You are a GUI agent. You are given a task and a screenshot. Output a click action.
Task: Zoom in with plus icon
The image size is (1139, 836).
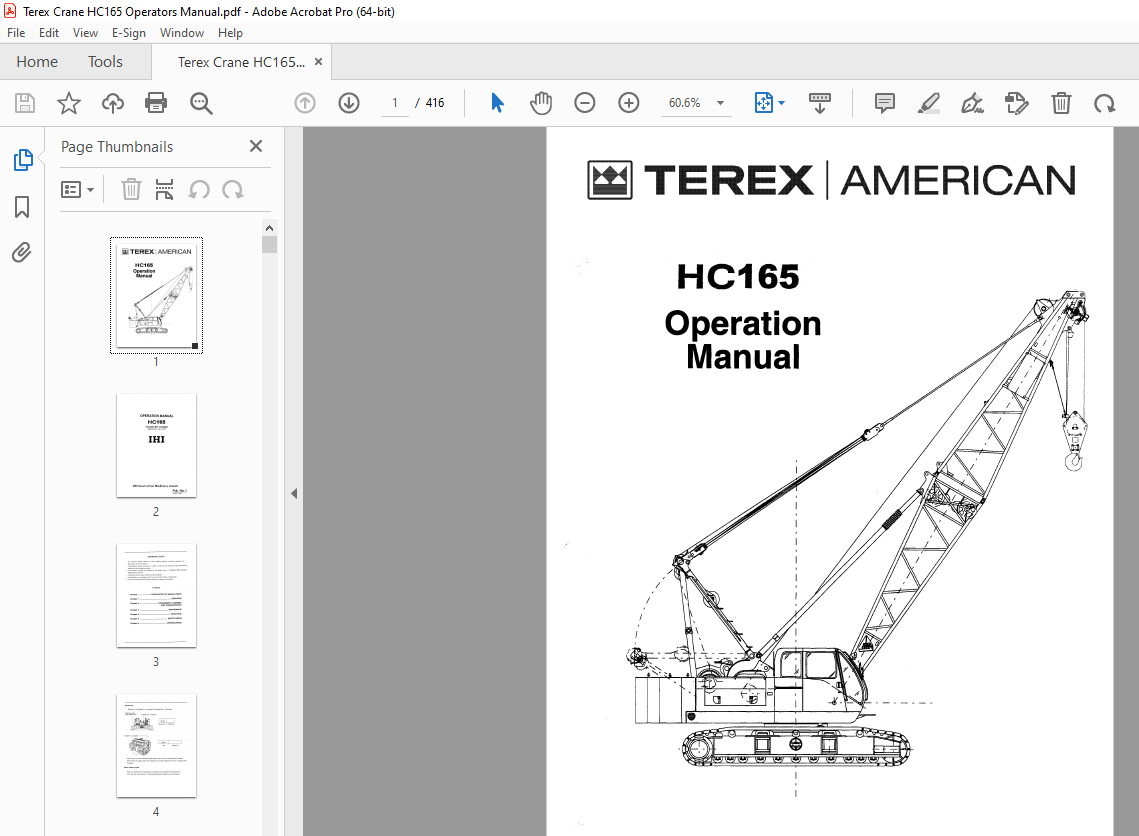click(x=628, y=103)
